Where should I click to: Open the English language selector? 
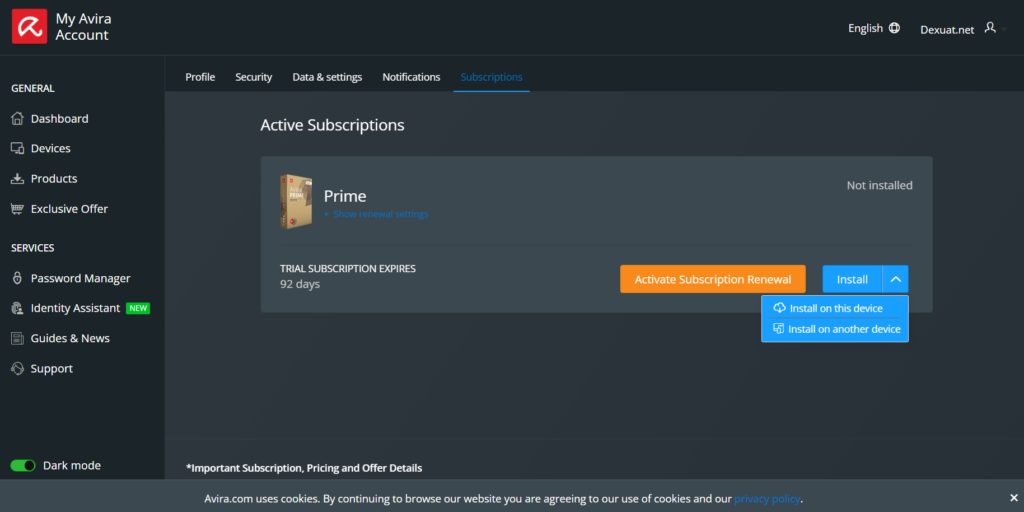tap(873, 28)
